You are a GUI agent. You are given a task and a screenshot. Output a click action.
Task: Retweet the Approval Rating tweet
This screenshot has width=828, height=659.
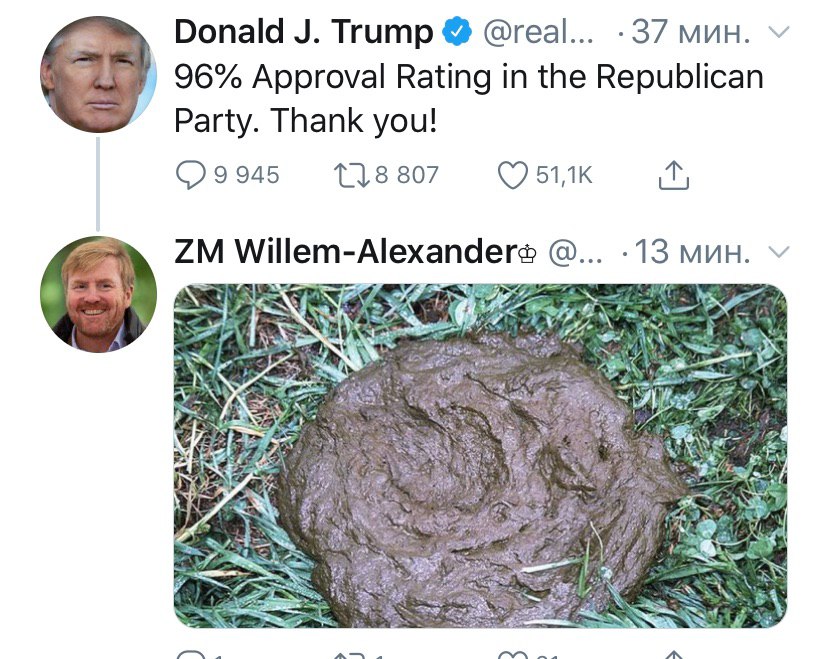pos(351,176)
